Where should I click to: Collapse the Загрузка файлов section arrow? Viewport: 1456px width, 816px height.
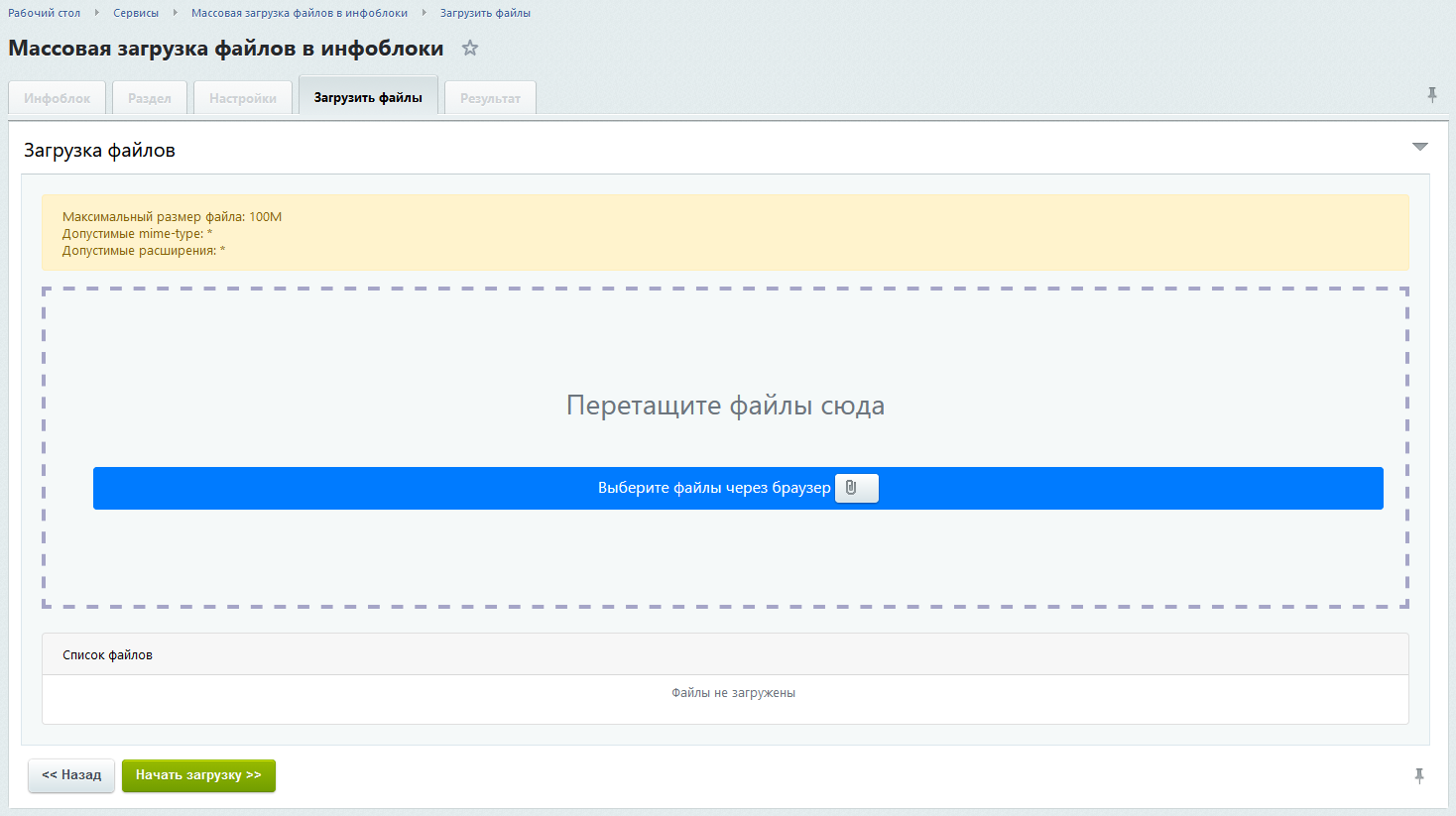click(1420, 147)
